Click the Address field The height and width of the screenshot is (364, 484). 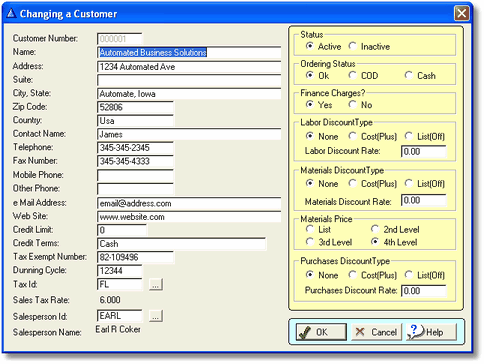[189, 67]
